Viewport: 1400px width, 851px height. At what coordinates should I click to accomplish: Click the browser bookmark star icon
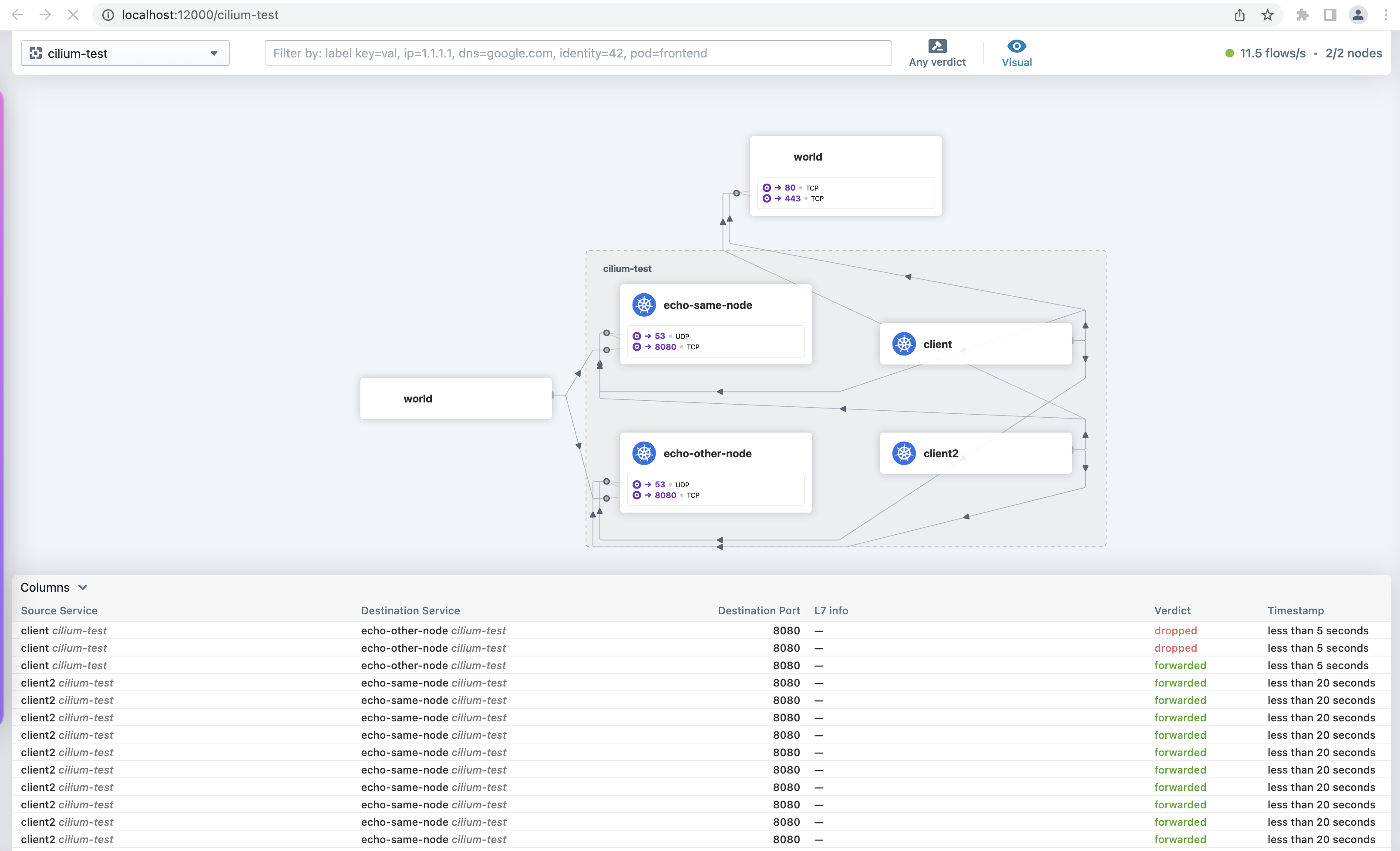1268,15
